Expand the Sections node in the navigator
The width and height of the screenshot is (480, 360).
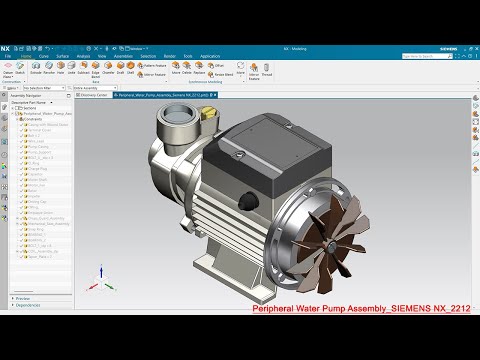click(x=13, y=108)
